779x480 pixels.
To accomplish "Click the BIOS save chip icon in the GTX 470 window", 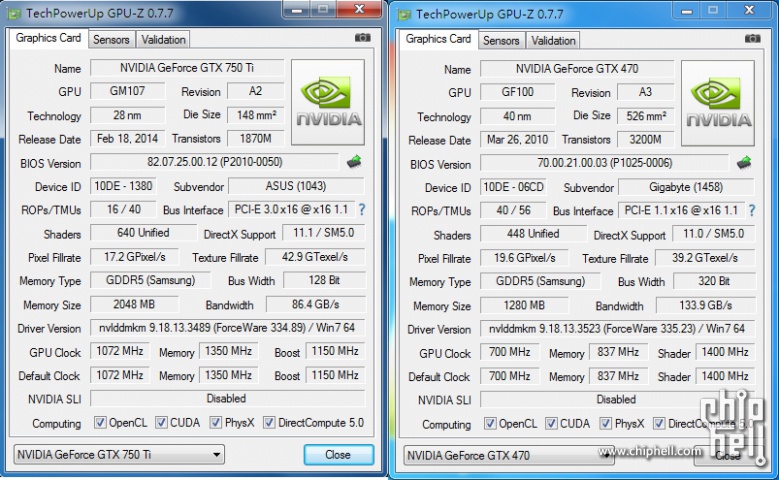I will click(x=744, y=162).
